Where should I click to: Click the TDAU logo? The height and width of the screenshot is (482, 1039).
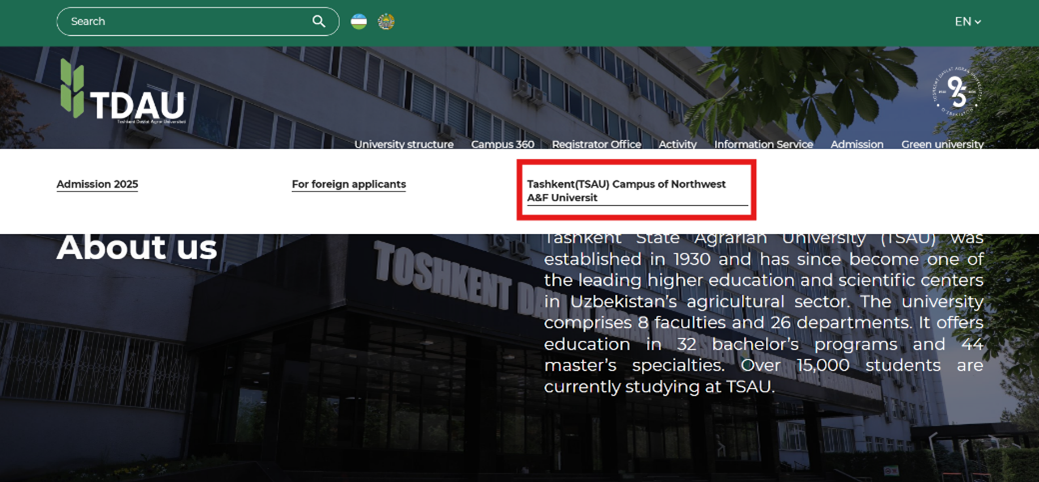122,92
